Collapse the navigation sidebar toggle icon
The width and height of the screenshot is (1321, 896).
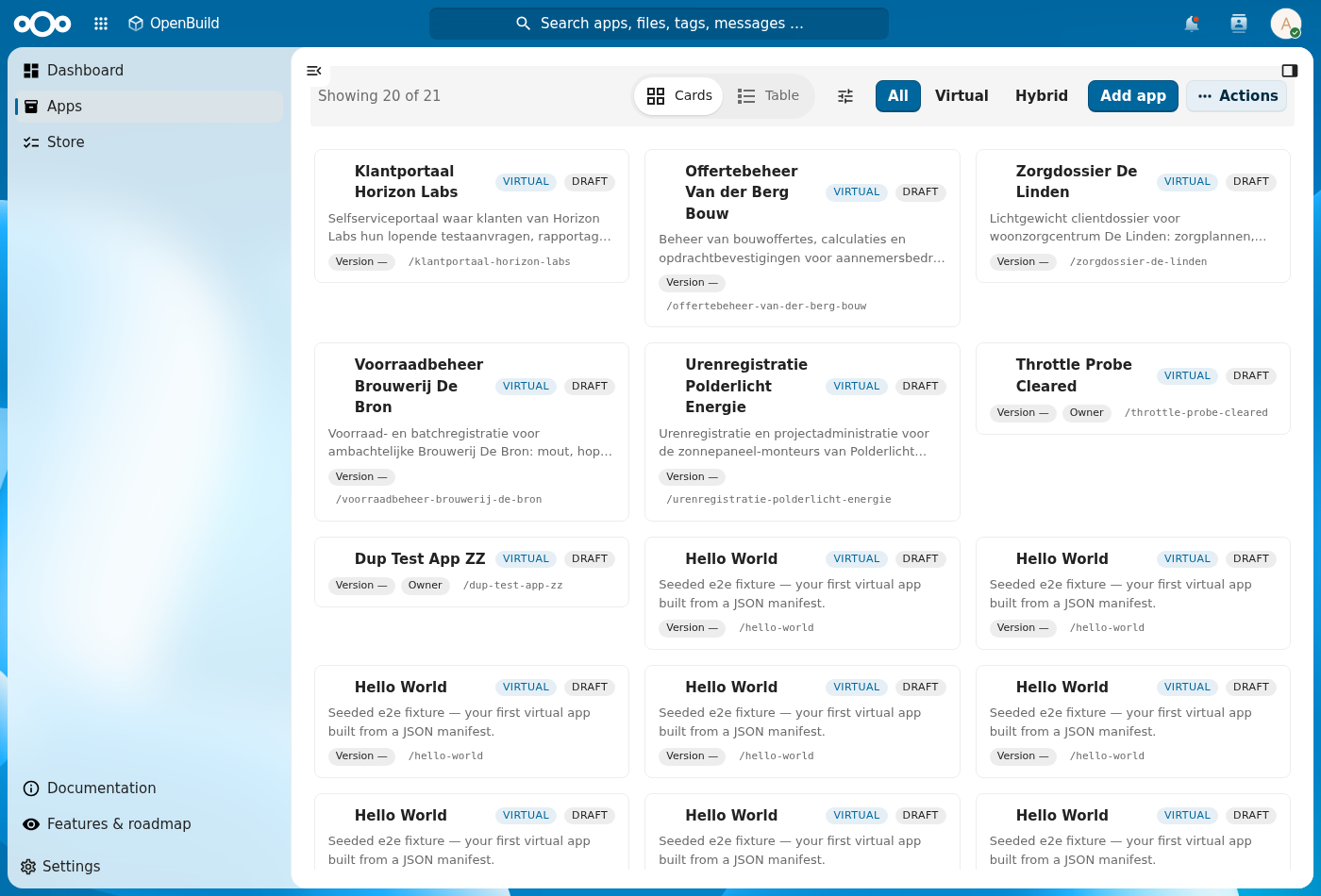[x=314, y=71]
